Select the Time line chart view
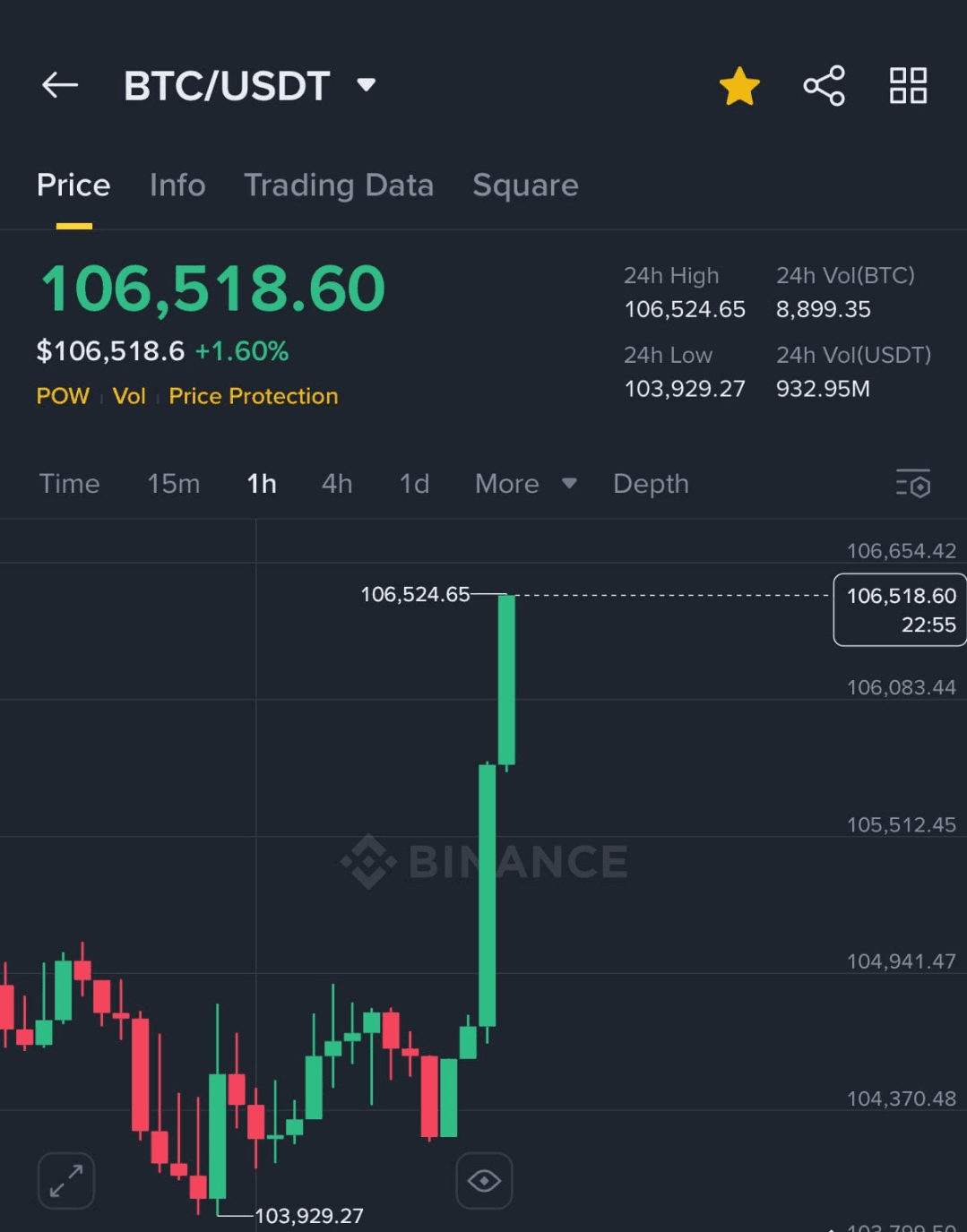 [69, 484]
